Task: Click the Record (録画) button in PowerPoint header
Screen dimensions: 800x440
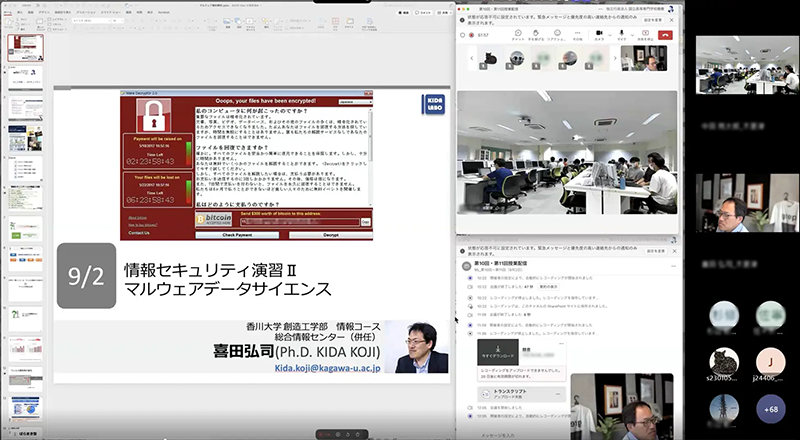Action: point(403,12)
